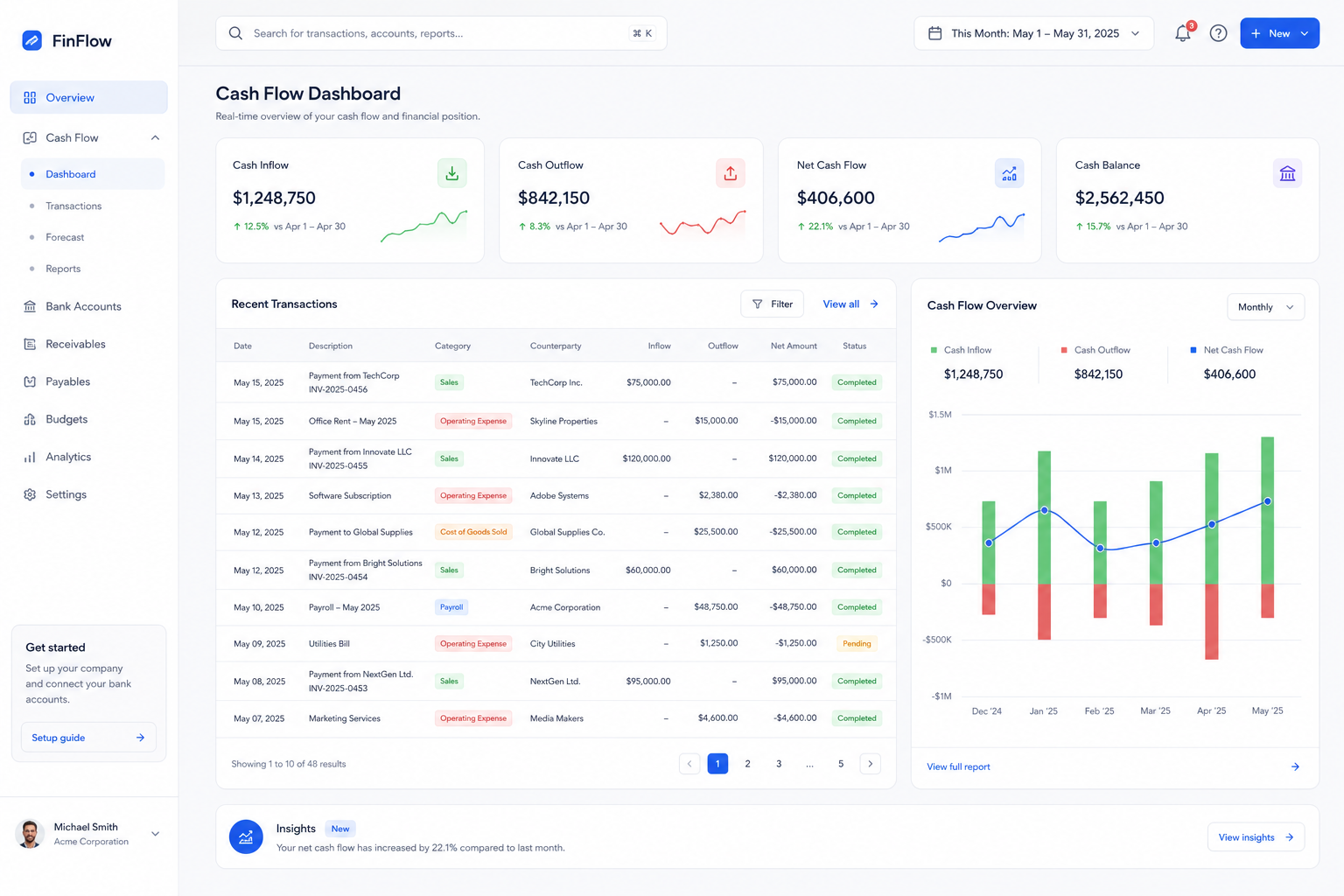
Task: Open notifications bell icon
Action: tap(1182, 33)
